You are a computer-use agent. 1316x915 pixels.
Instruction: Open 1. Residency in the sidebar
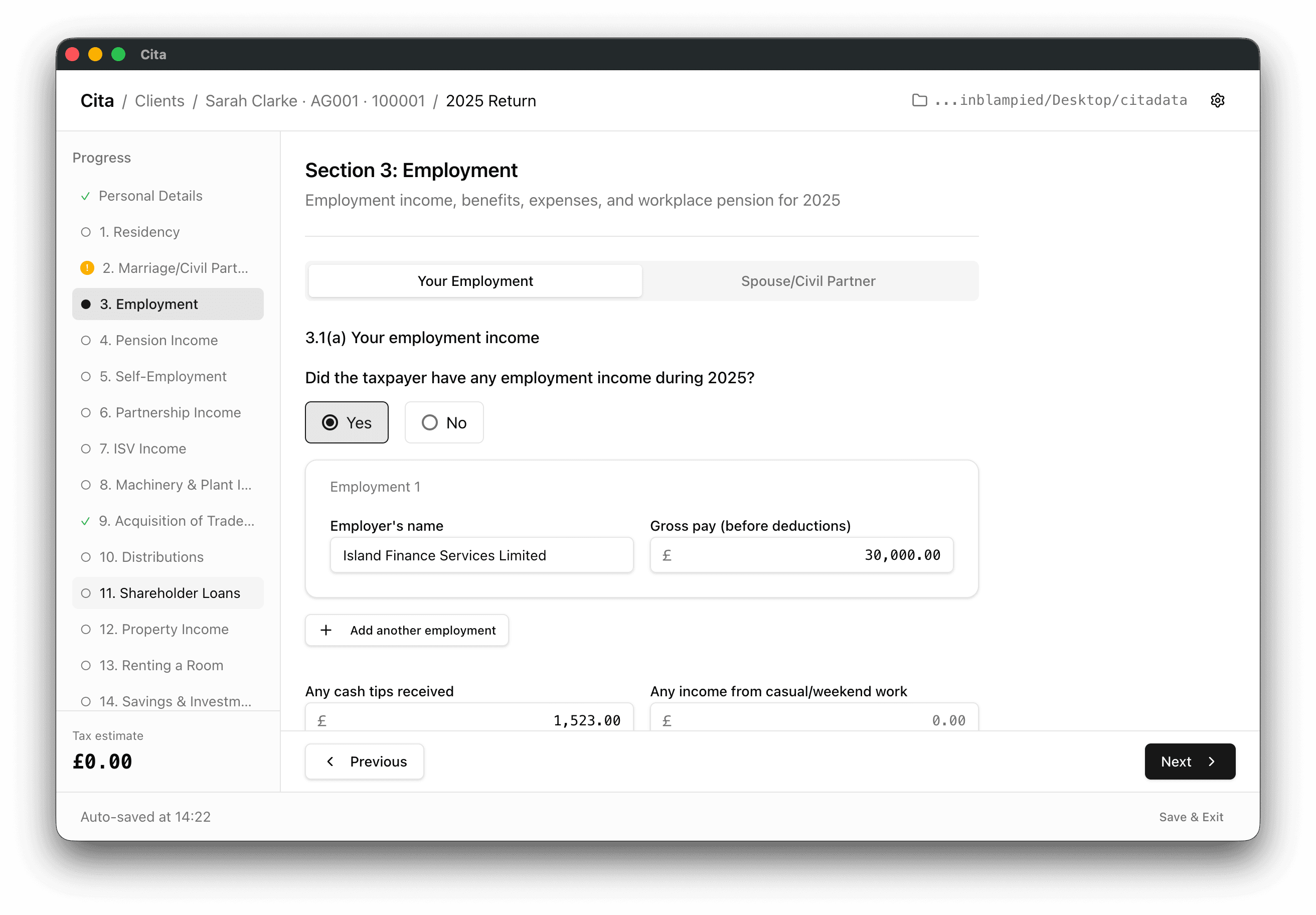click(x=168, y=232)
